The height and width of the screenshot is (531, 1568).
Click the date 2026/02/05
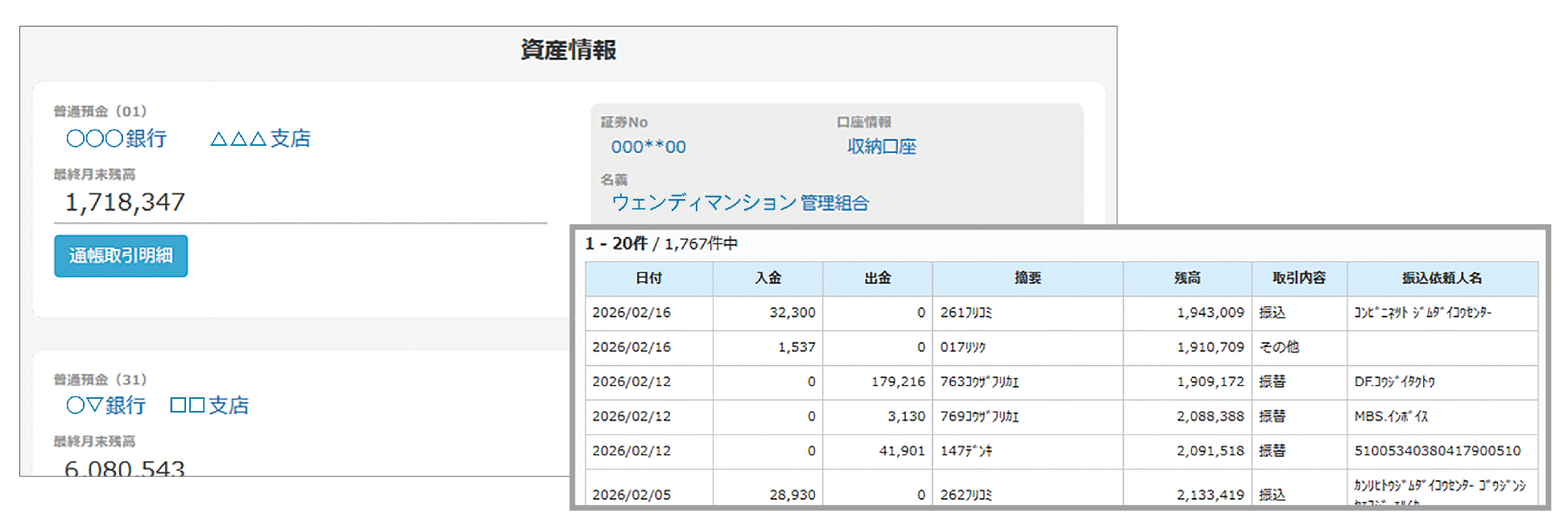coord(631,495)
